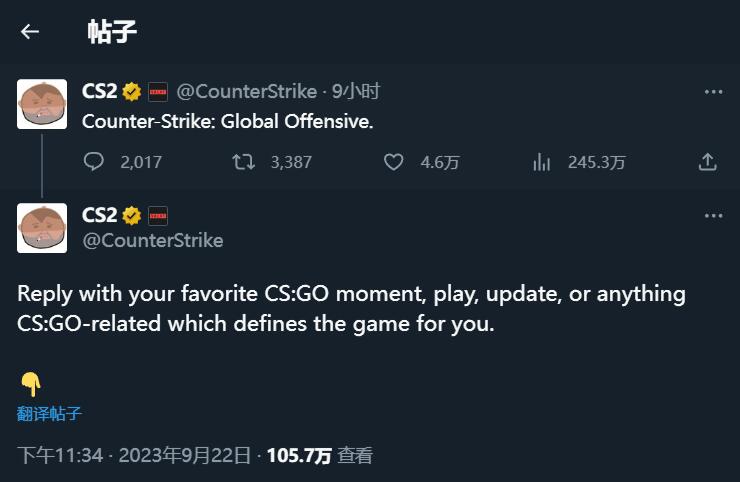Like the first CS2 post
740x482 pixels.
393,162
